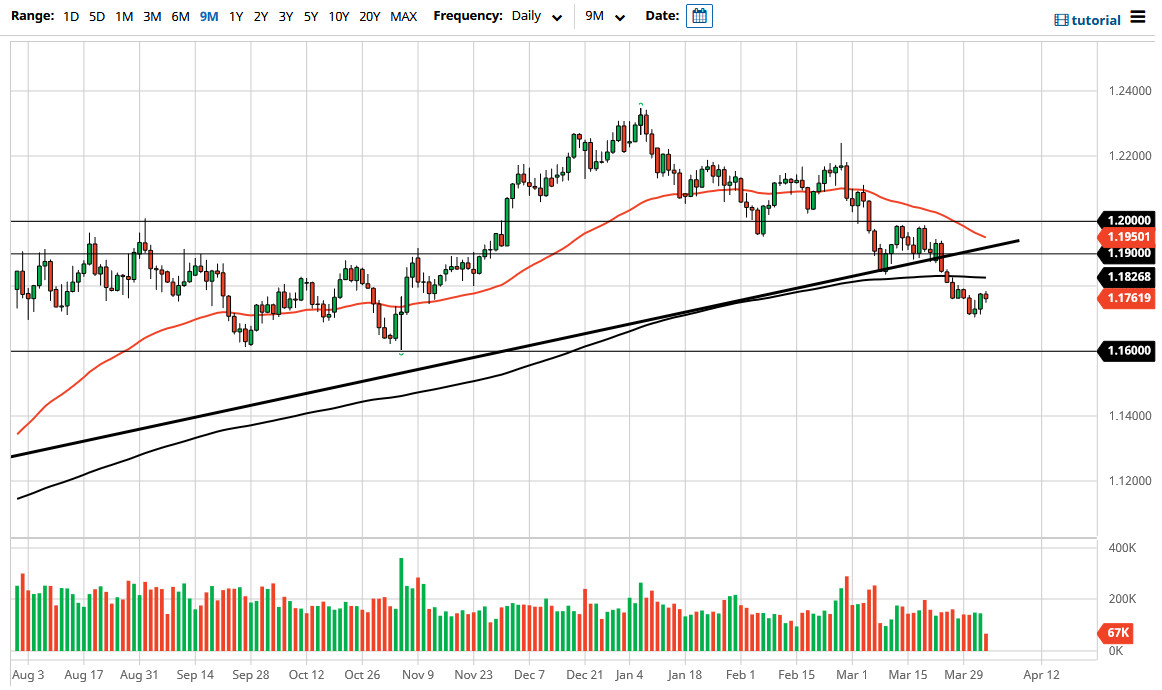Click the 1.14000 axis value
The height and width of the screenshot is (690, 1162).
[x=1130, y=416]
